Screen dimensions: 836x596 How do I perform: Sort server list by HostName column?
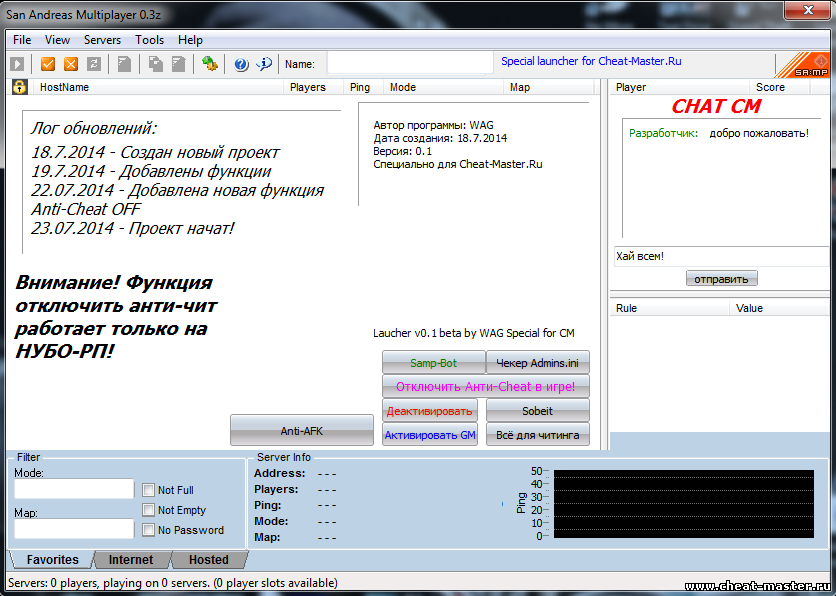click(x=64, y=87)
